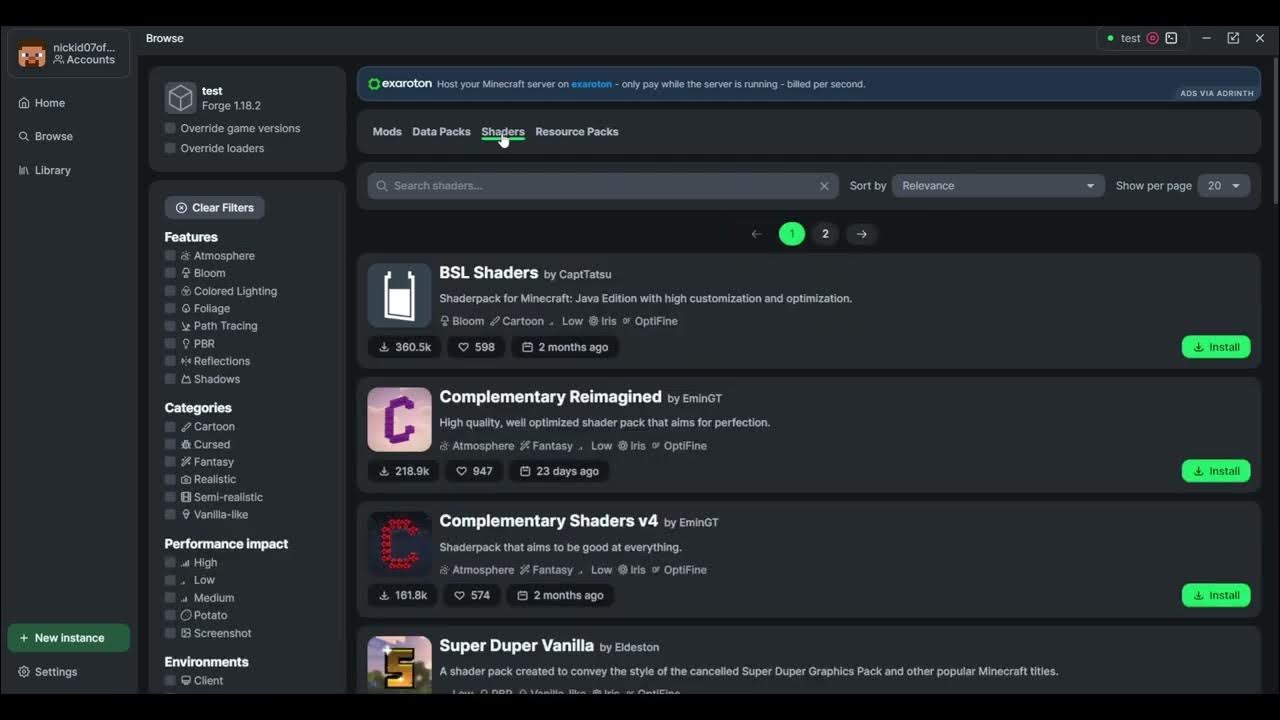This screenshot has height=720, width=1280.
Task: Check the Screenshot performance impact filter
Action: pyautogui.click(x=170, y=633)
